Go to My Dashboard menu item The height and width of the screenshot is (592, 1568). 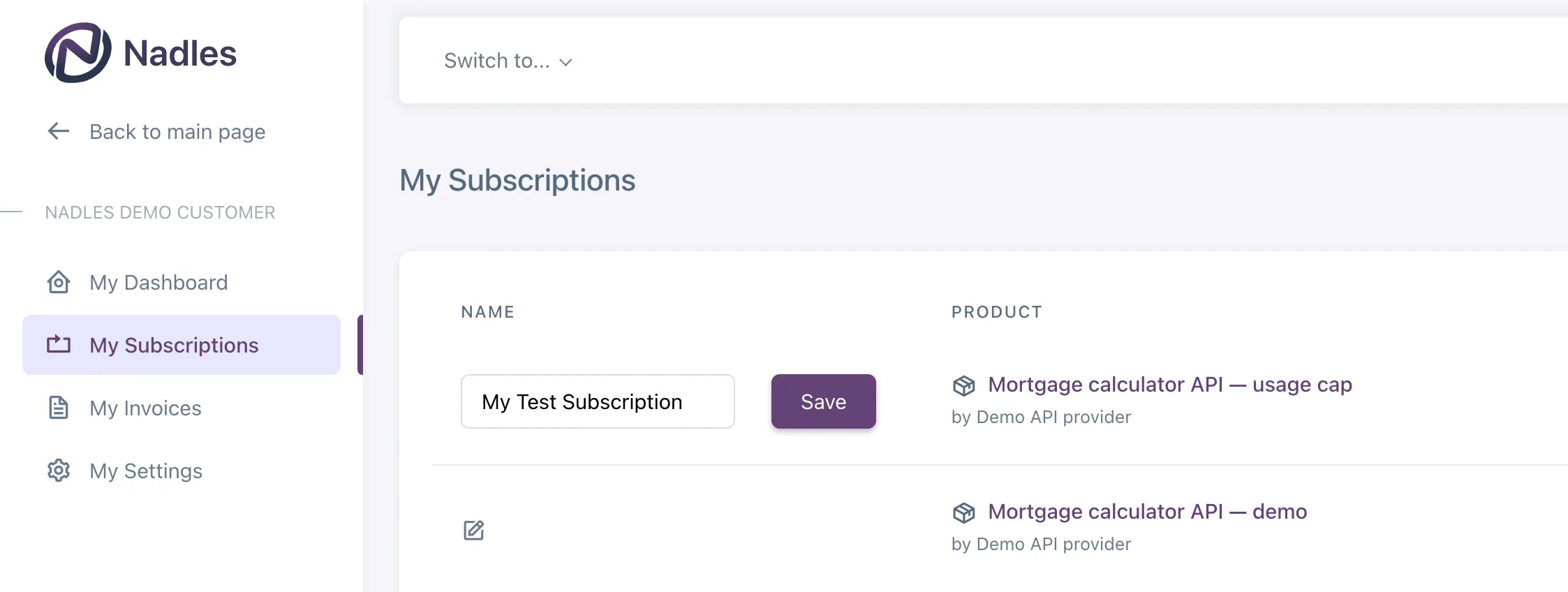(158, 282)
